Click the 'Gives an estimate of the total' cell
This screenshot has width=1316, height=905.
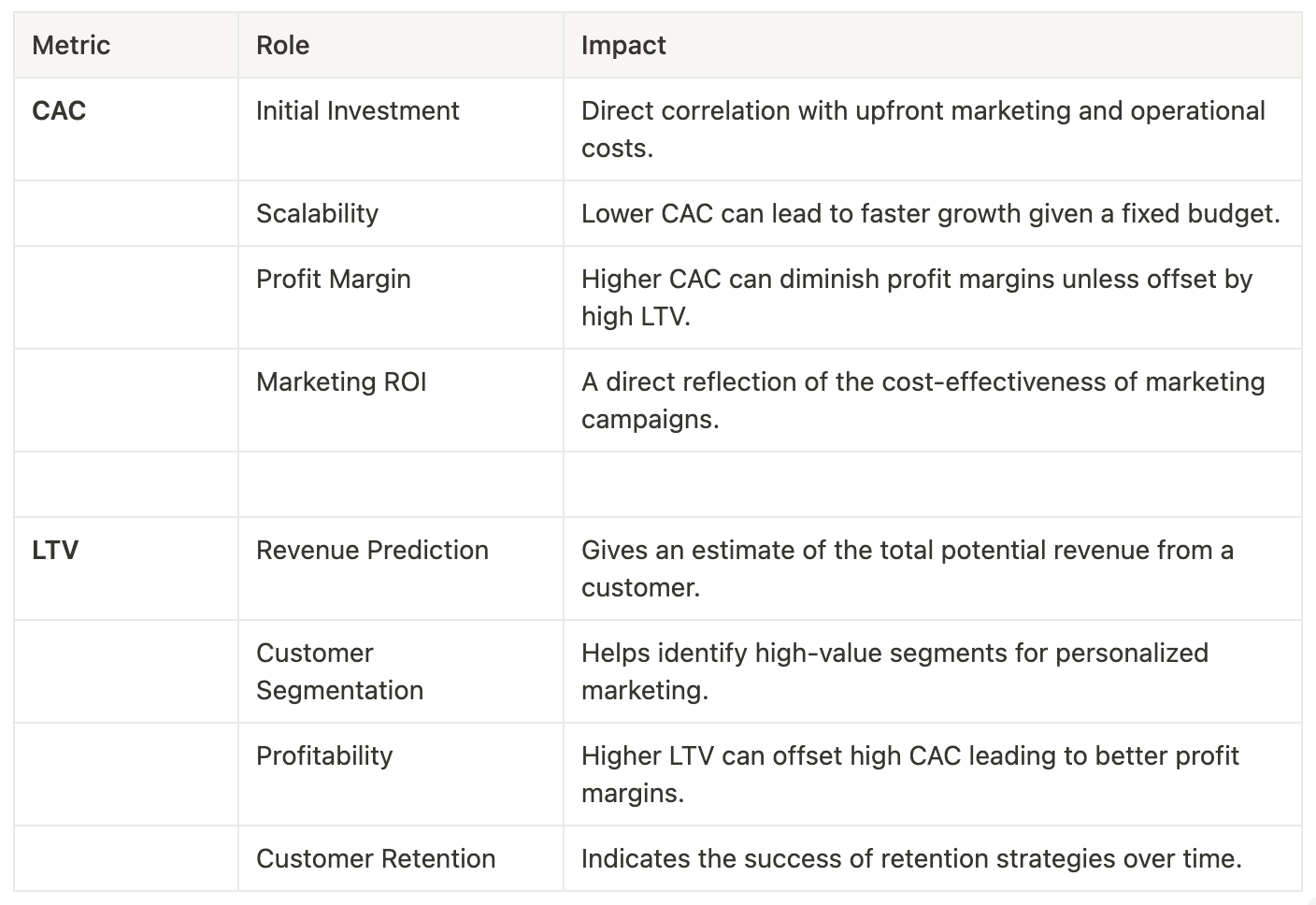907,568
